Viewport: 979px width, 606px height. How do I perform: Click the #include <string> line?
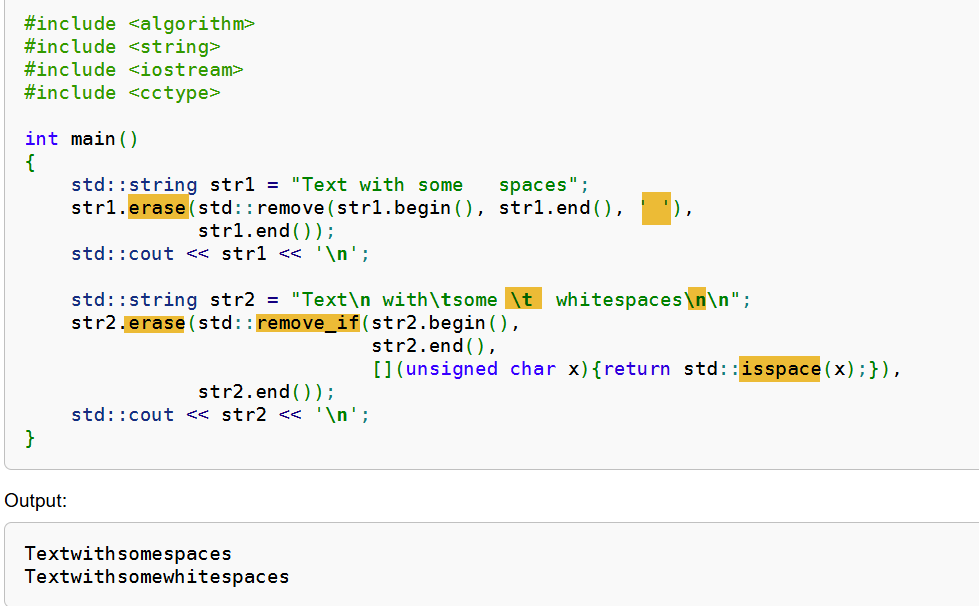(122, 47)
